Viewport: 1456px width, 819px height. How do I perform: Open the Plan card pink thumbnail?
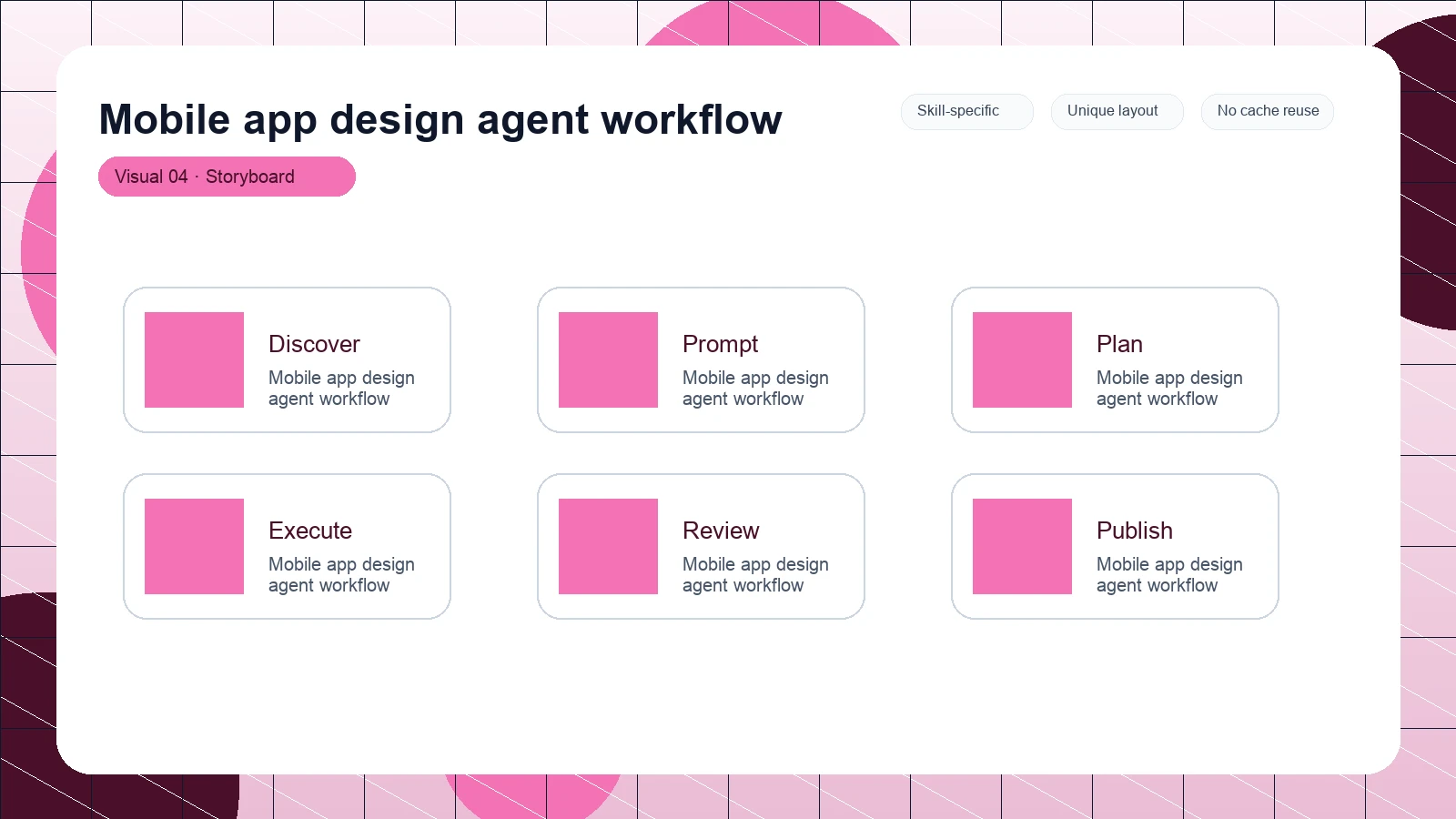(x=1022, y=359)
